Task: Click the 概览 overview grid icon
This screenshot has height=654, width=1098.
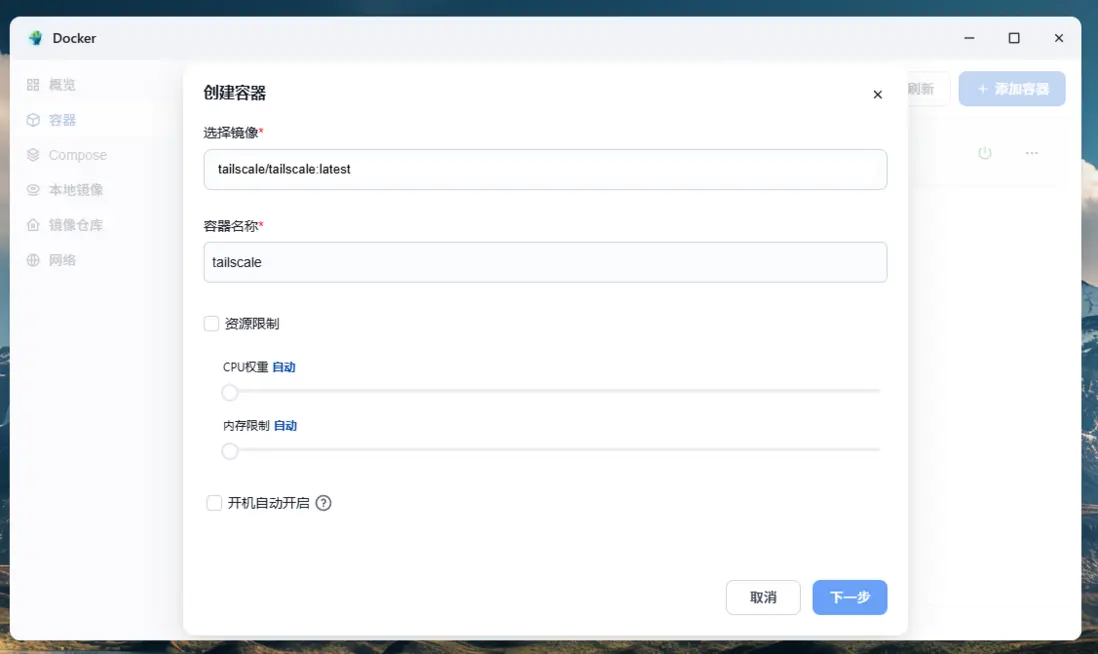Action: click(x=33, y=85)
